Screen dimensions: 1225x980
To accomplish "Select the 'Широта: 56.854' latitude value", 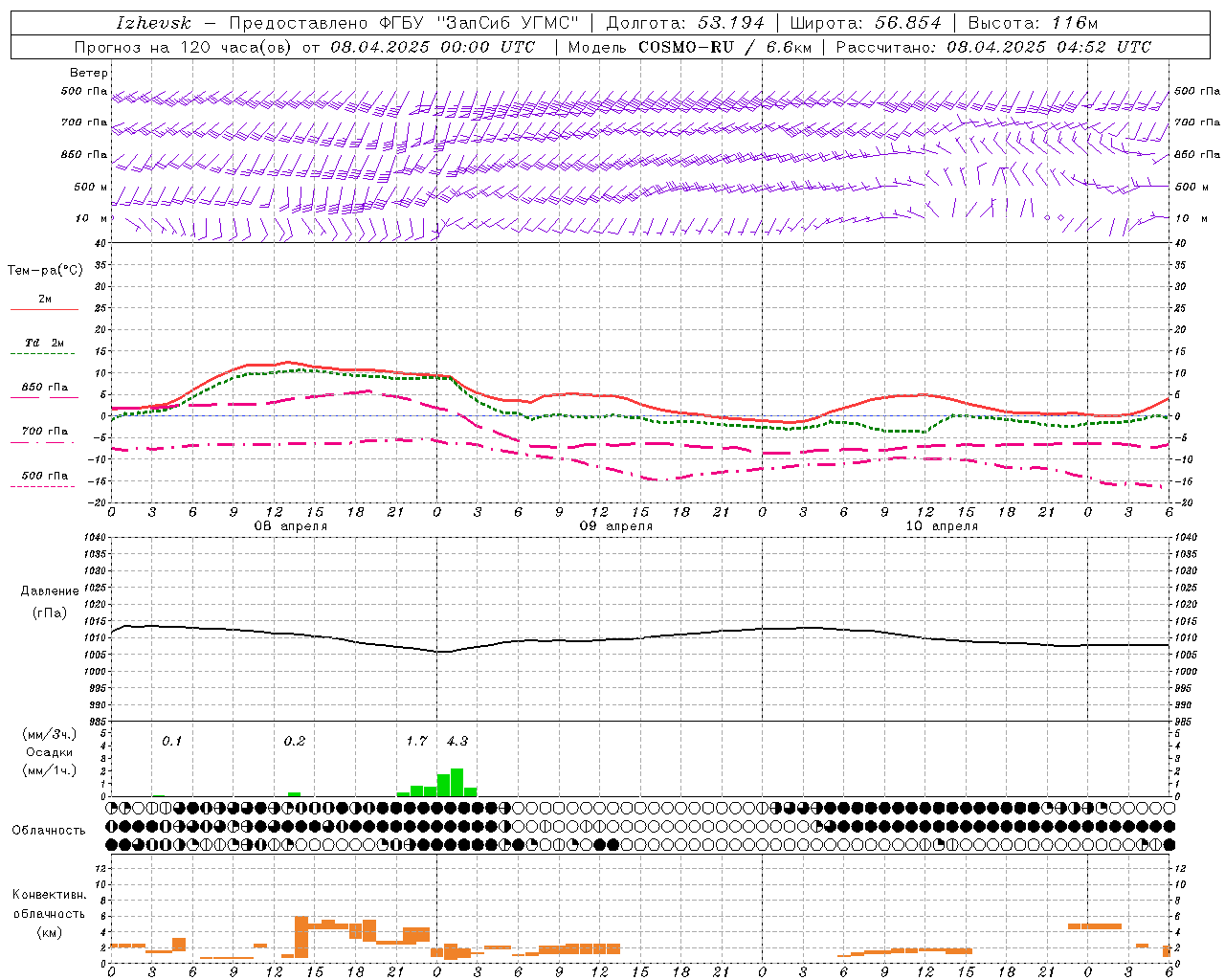I will 865,23.
